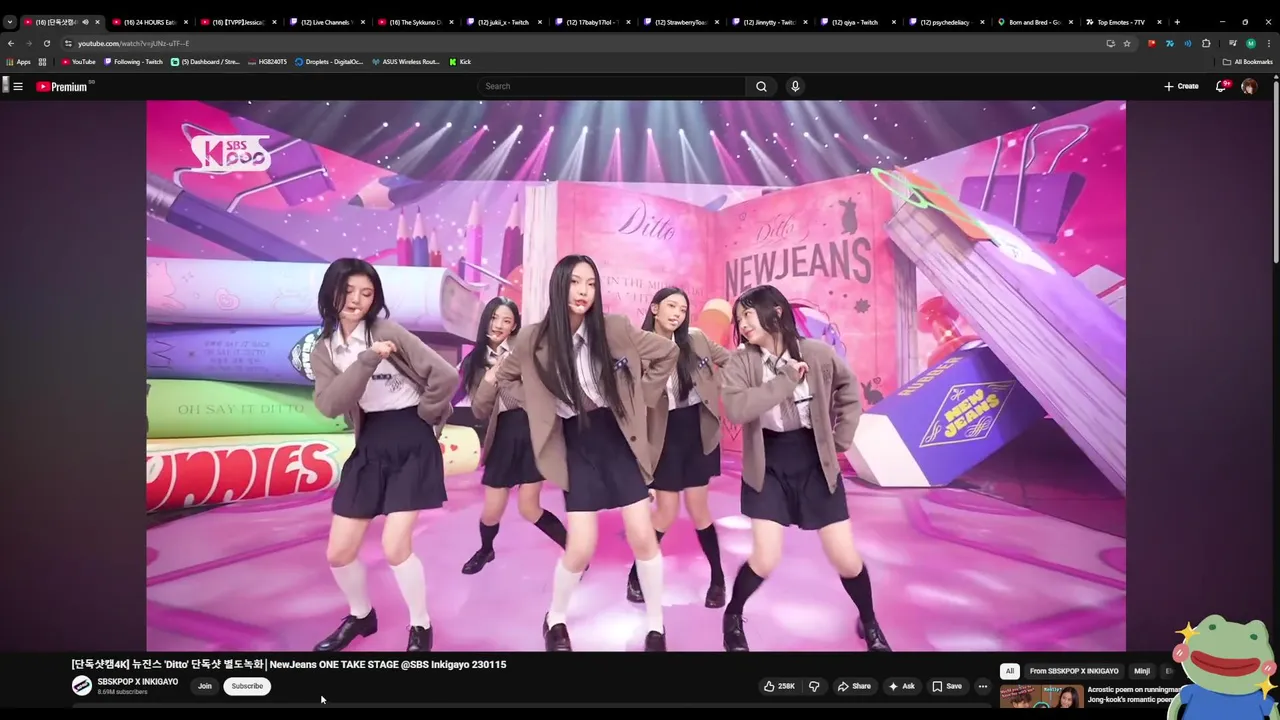Join the SBSKPOP X INKIGAYO channel
The image size is (1280, 720).
click(205, 686)
